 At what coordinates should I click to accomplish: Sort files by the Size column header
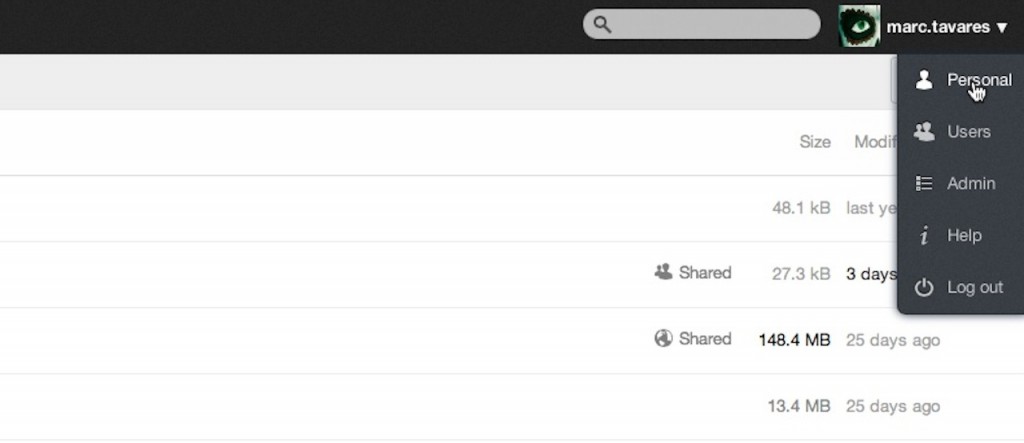(814, 142)
